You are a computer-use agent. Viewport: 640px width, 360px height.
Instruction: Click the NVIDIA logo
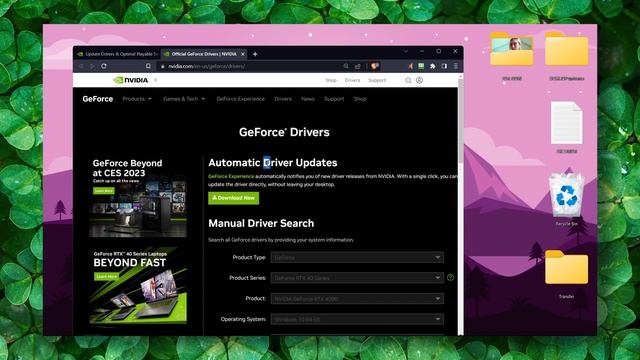(x=131, y=80)
